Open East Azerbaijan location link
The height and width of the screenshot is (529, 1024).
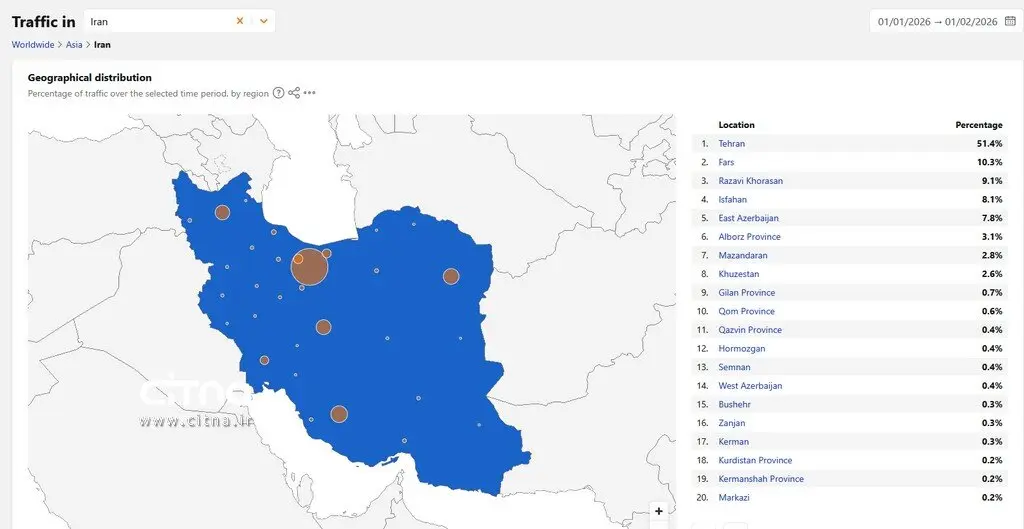pyautogui.click(x=748, y=218)
